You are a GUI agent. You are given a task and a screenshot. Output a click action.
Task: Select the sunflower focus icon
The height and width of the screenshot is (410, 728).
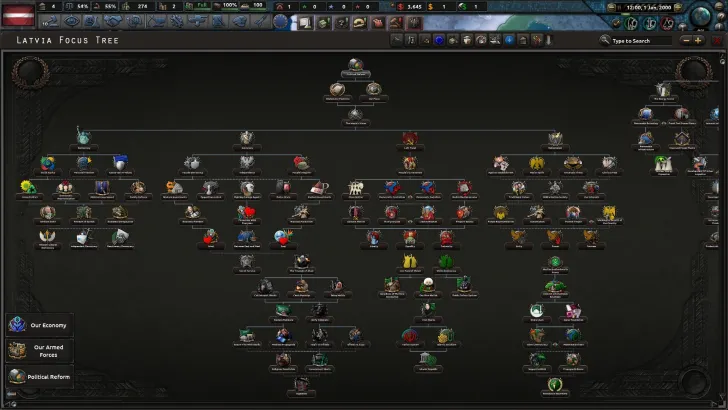pyautogui.click(x=27, y=187)
